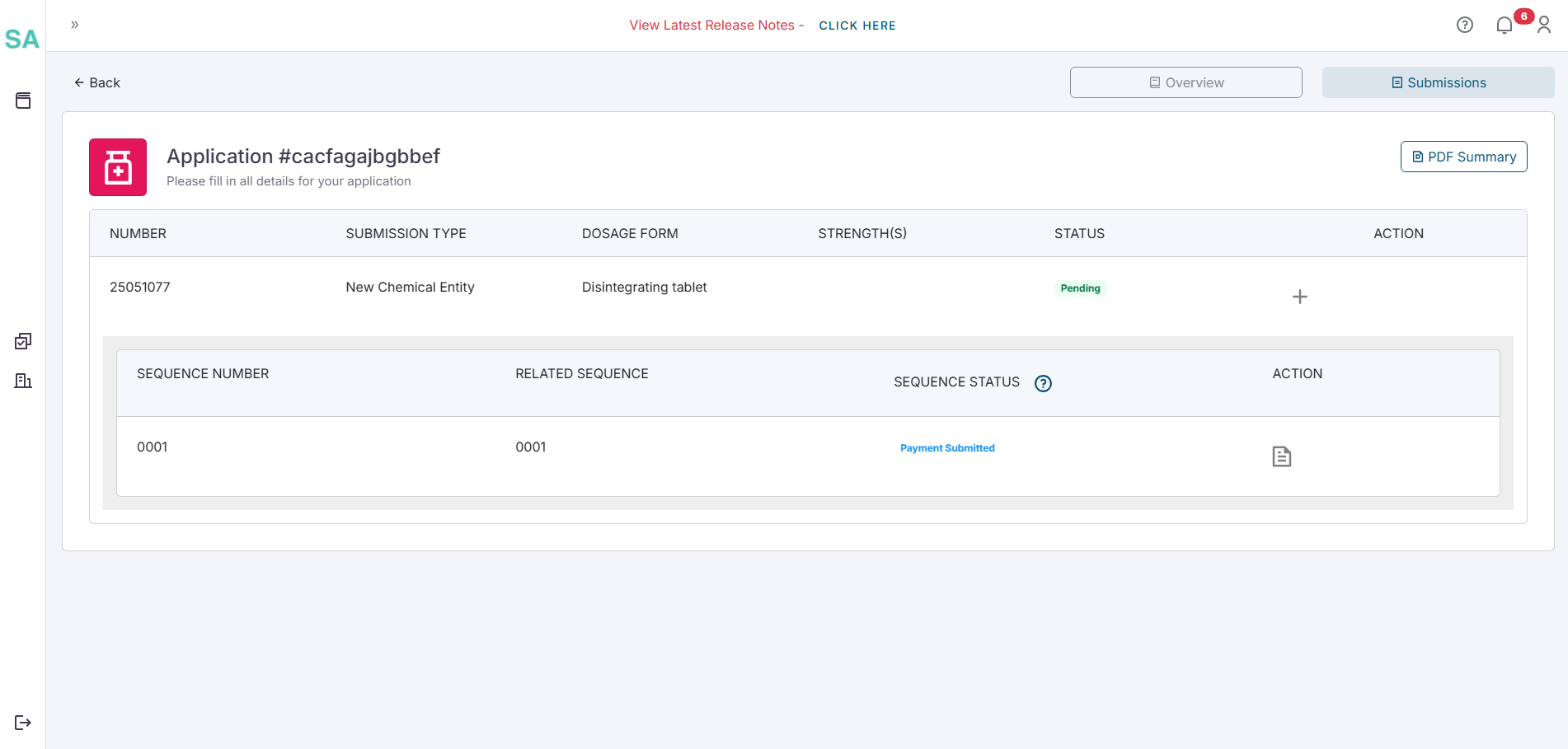Open the notifications bell
This screenshot has width=1568, height=749.
(x=1505, y=26)
